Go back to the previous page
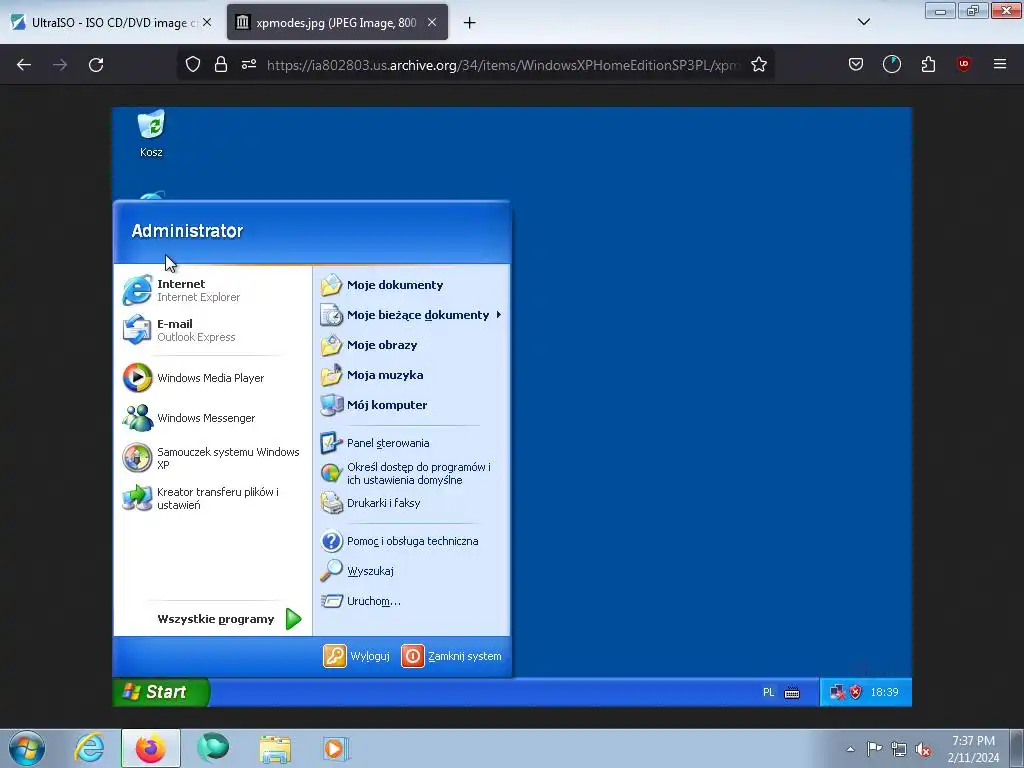Image resolution: width=1024 pixels, height=768 pixels. click(24, 65)
